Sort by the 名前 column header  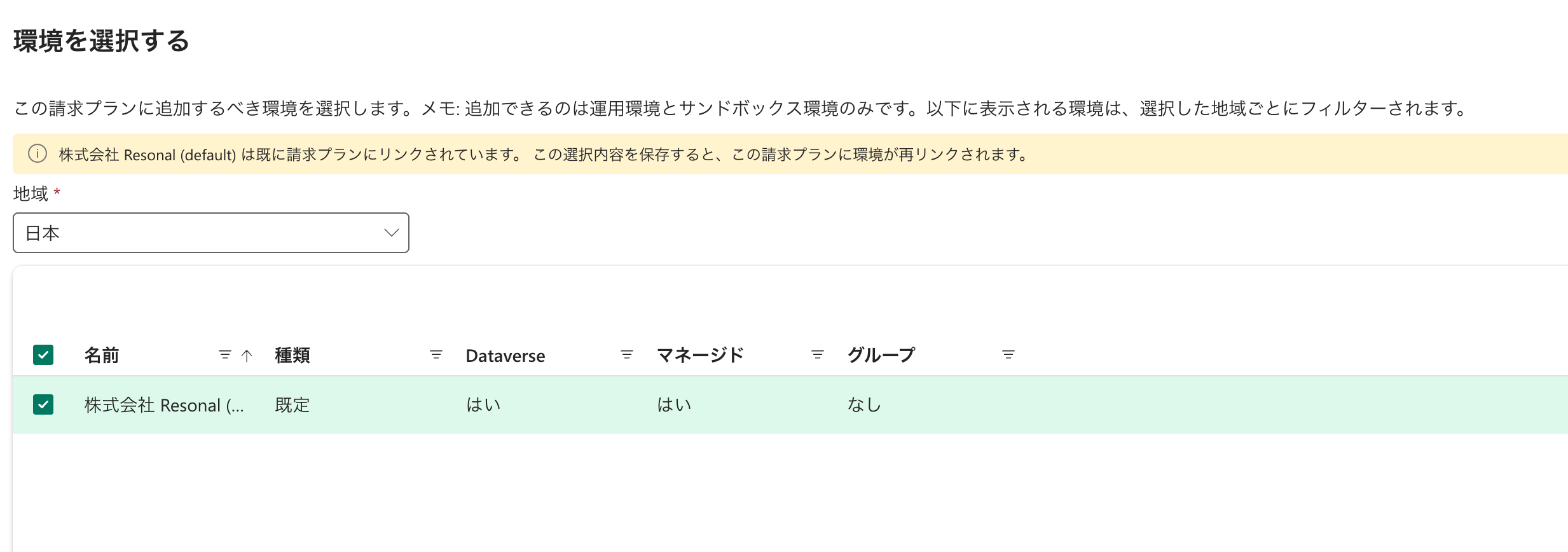pos(102,355)
